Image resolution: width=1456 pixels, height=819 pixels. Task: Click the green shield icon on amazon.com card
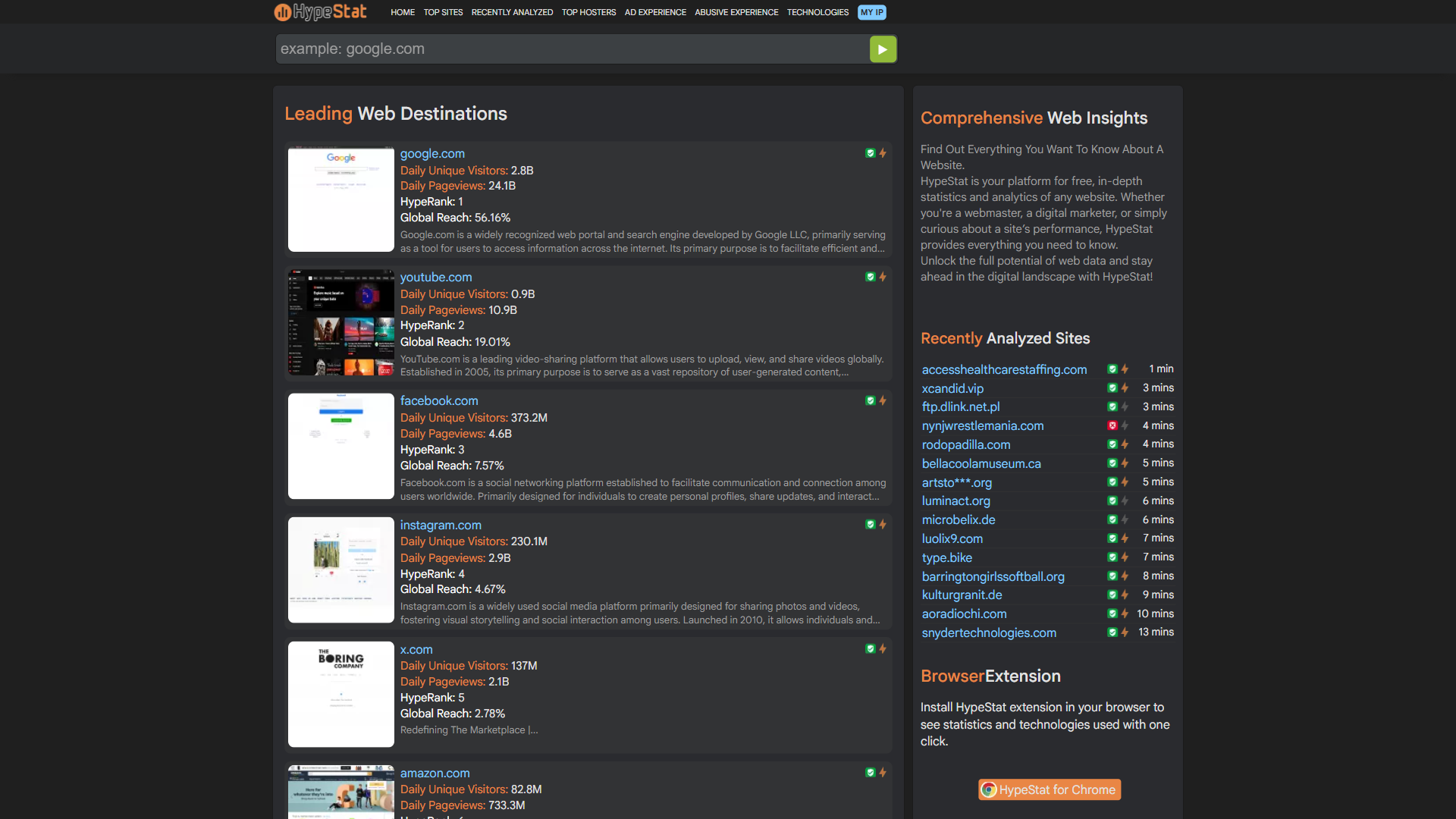point(871,772)
